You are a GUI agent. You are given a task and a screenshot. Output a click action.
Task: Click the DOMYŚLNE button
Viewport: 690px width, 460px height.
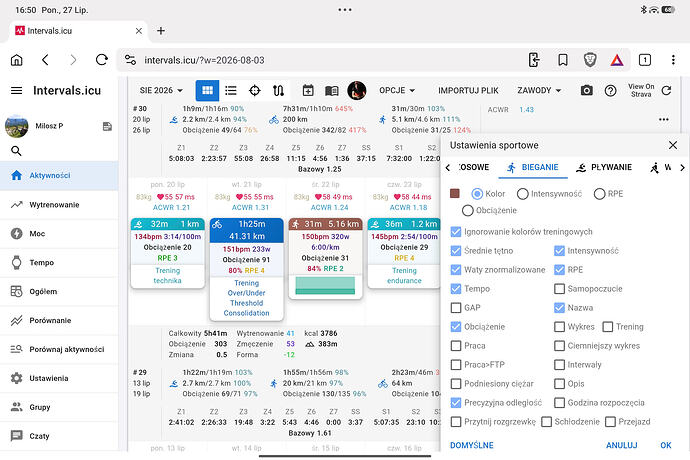point(472,445)
